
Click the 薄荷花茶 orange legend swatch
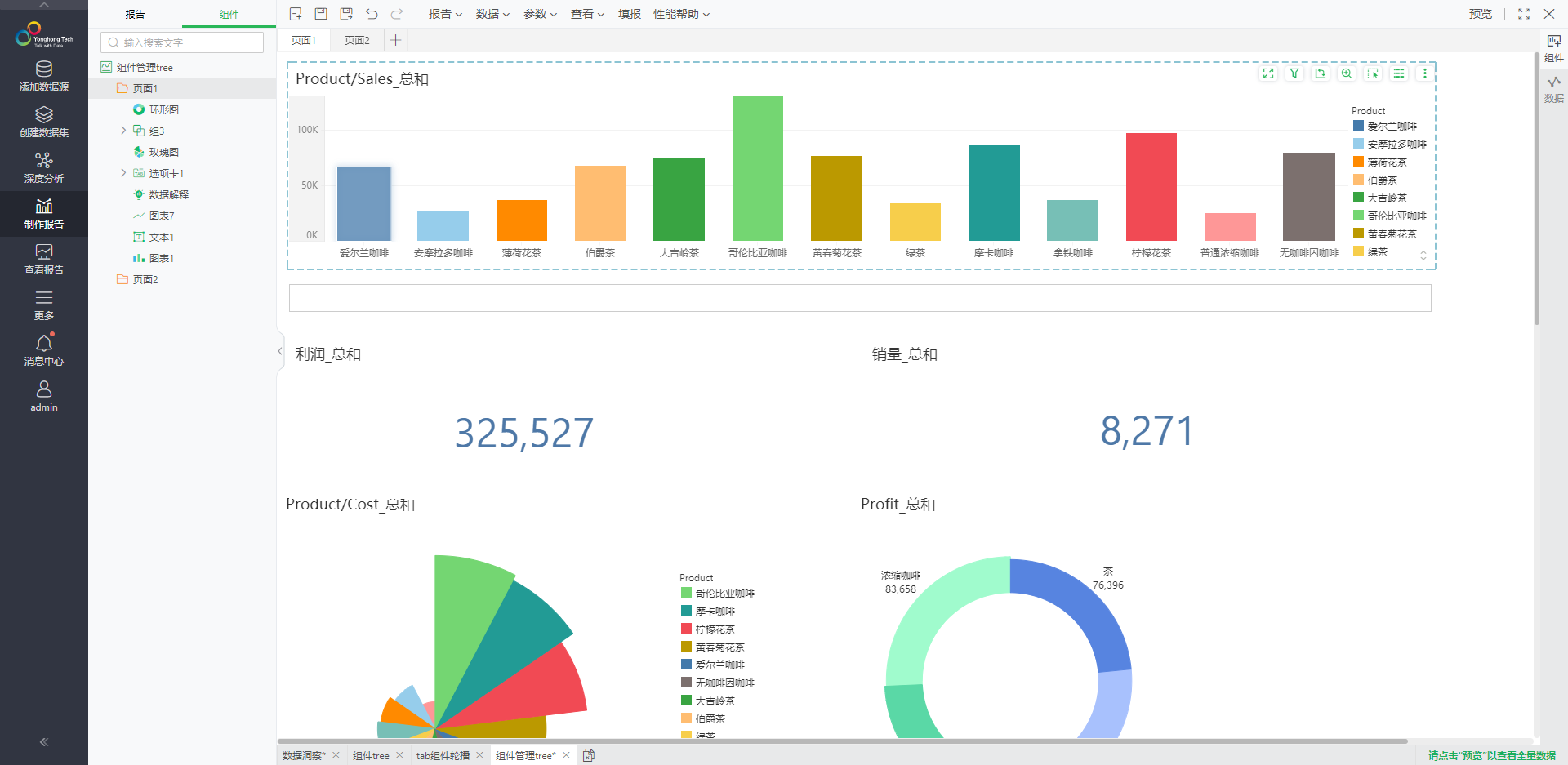[x=1358, y=162]
